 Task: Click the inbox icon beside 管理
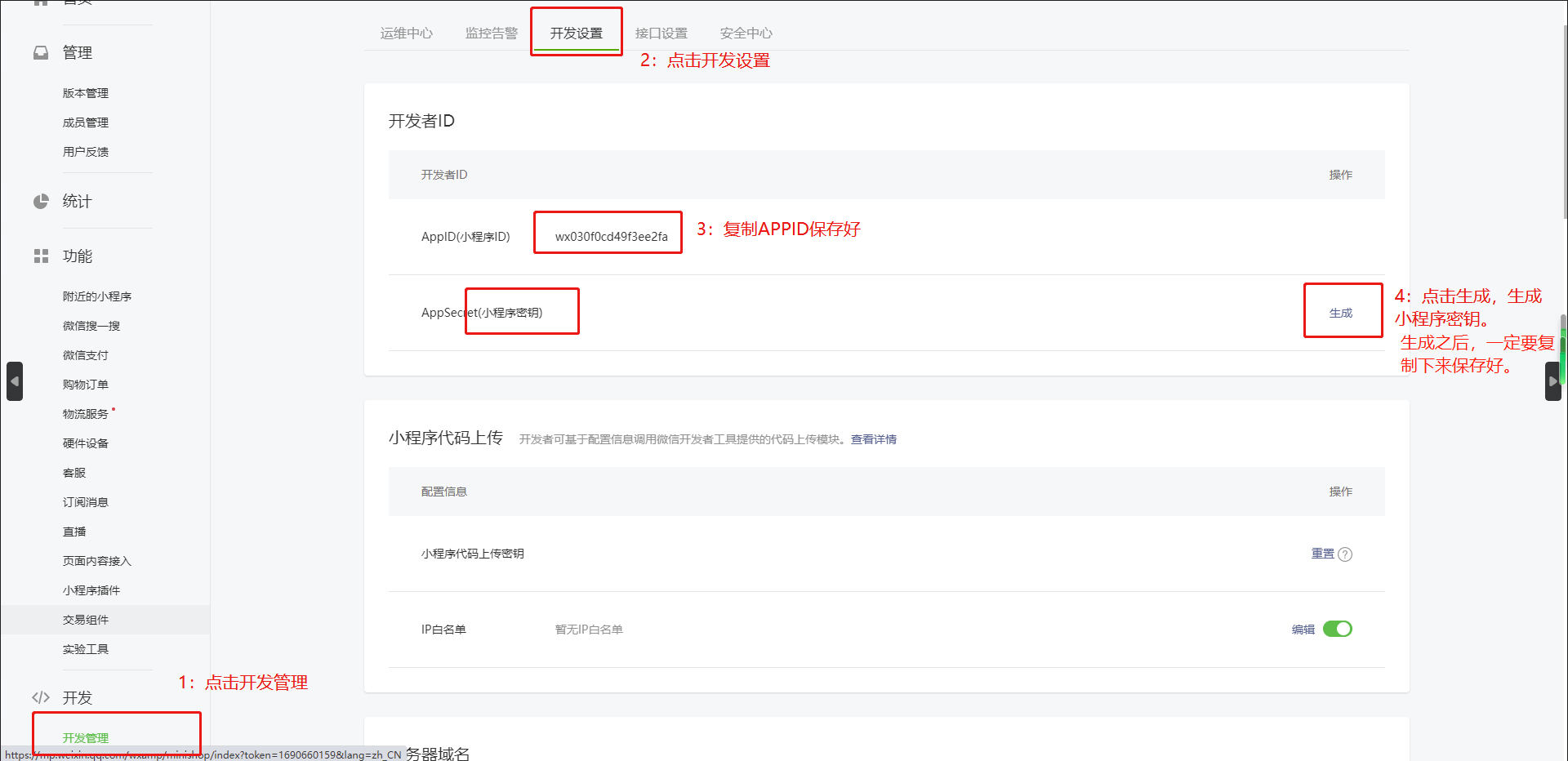pos(41,53)
